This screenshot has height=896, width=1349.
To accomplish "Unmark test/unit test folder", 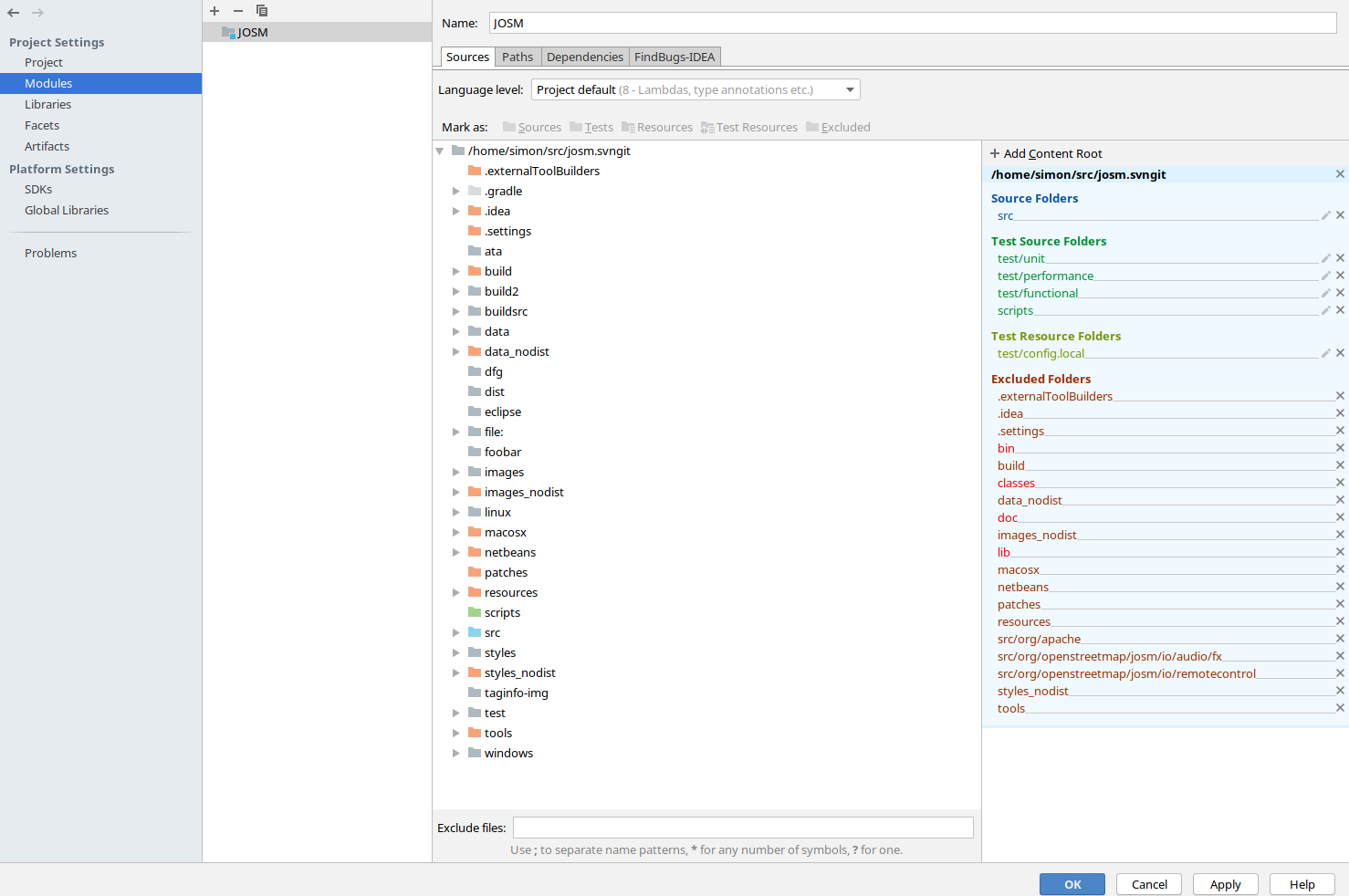I will tap(1340, 258).
